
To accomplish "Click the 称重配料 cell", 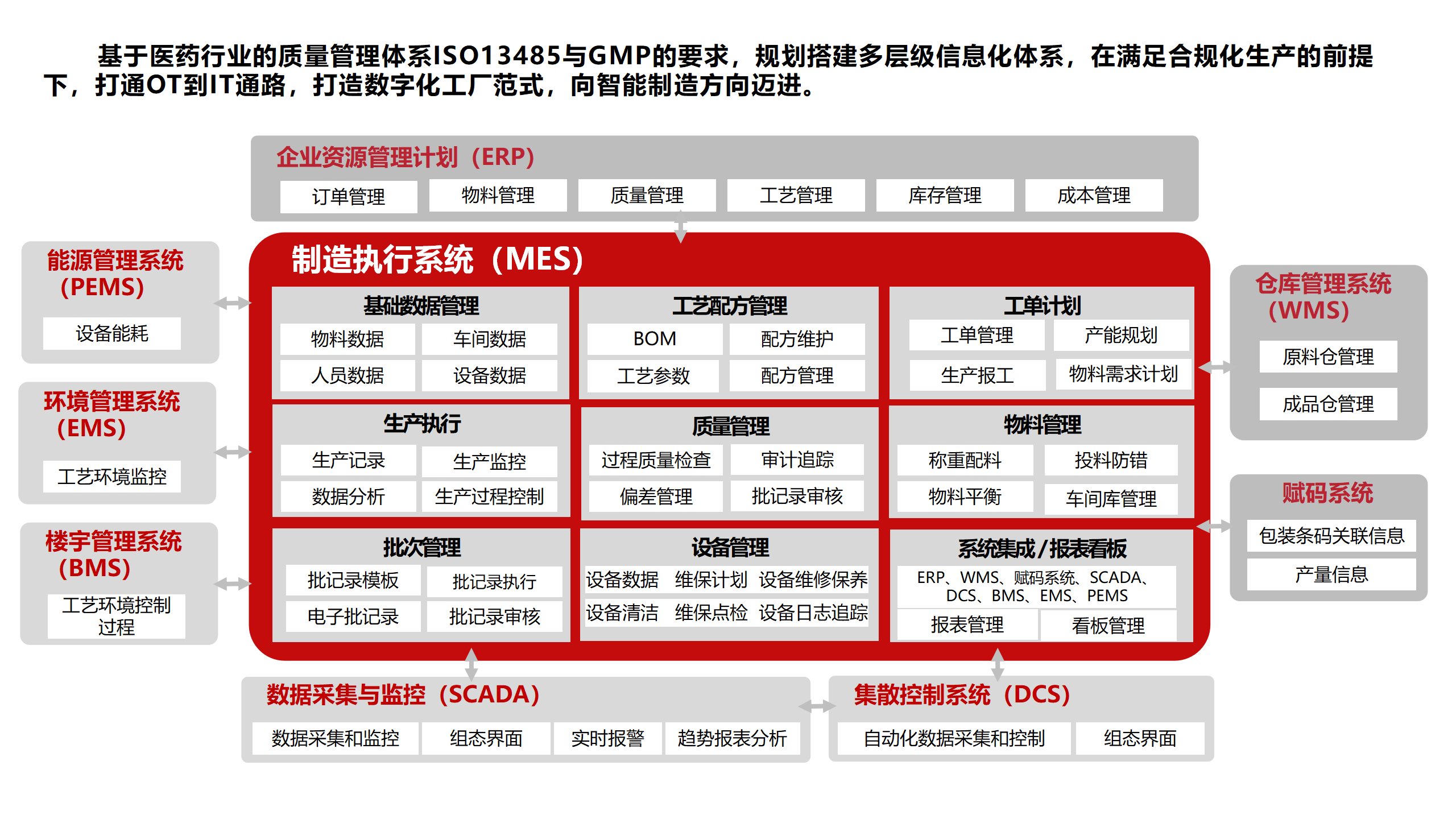I will coord(965,460).
